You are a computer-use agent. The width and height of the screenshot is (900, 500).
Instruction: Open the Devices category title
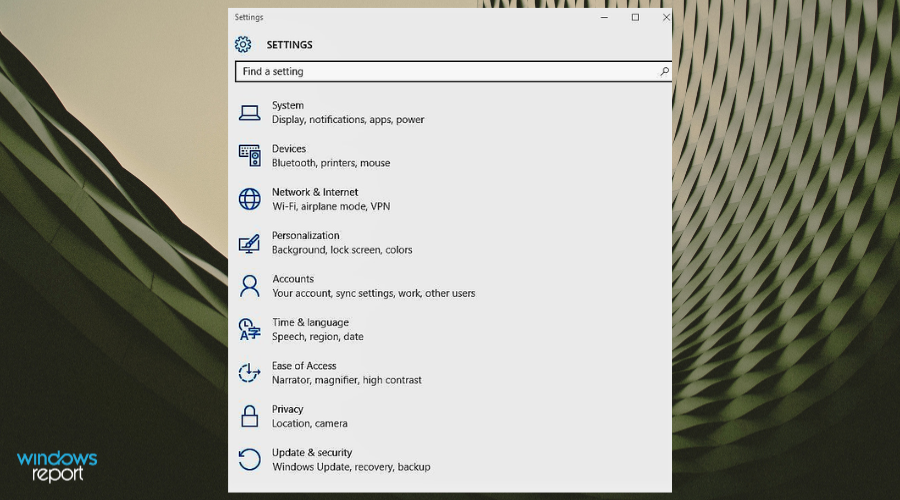289,149
